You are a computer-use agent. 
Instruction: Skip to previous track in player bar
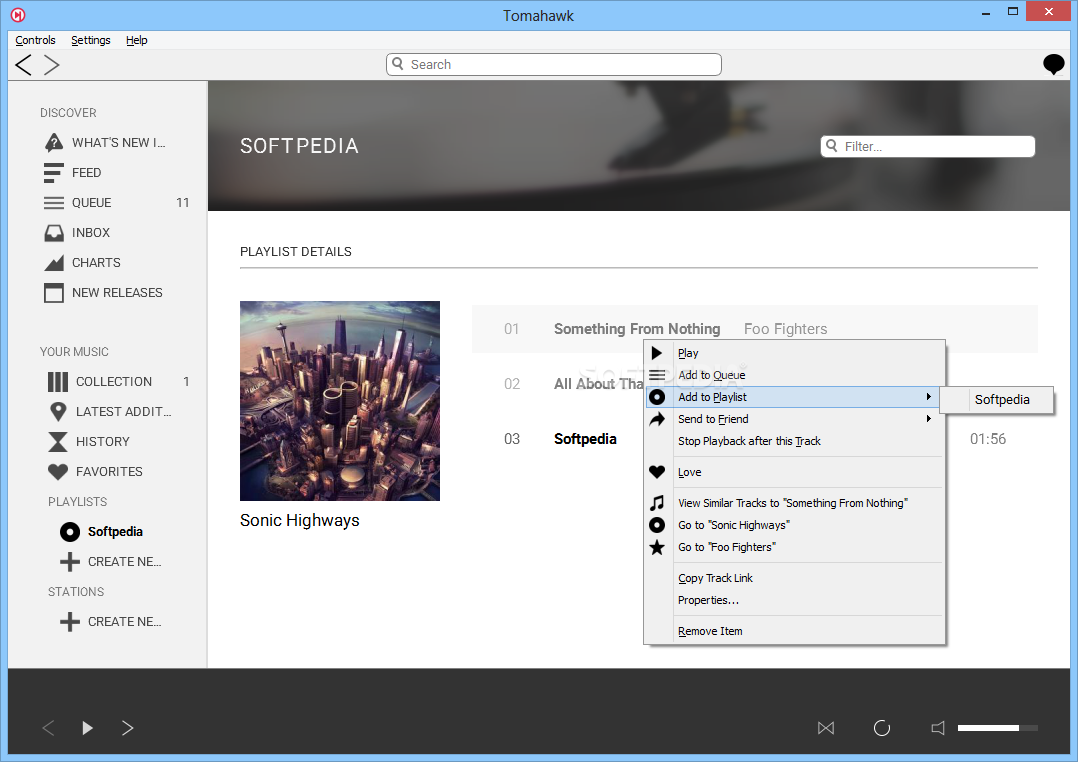[48, 728]
